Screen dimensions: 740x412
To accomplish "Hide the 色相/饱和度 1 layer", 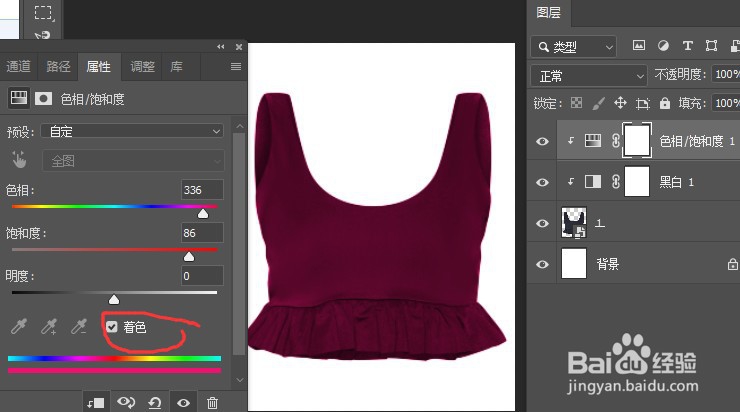I will [542, 141].
